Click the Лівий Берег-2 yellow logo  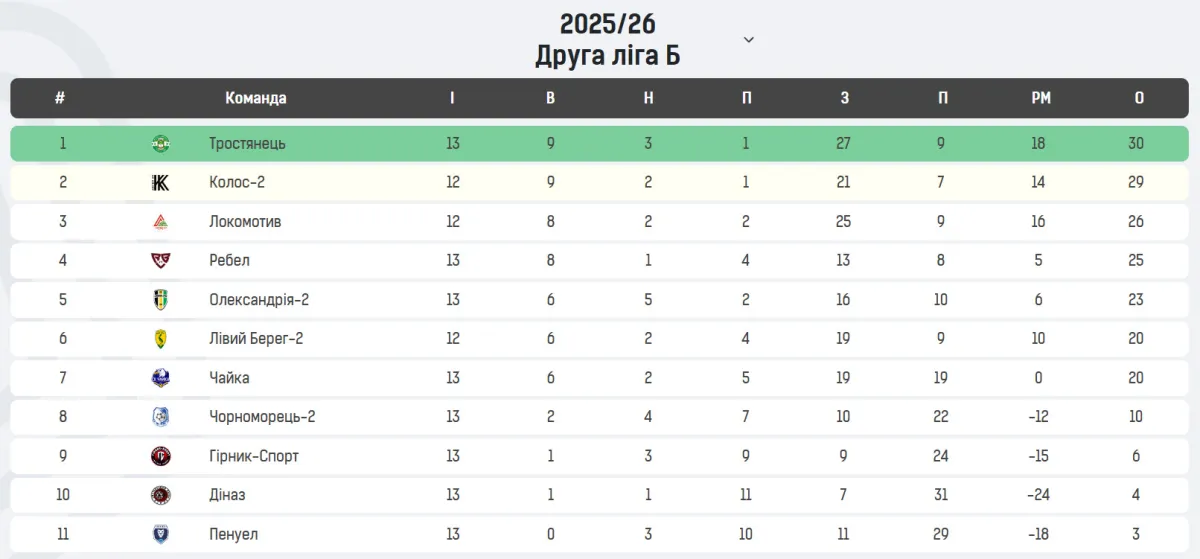pos(160,339)
